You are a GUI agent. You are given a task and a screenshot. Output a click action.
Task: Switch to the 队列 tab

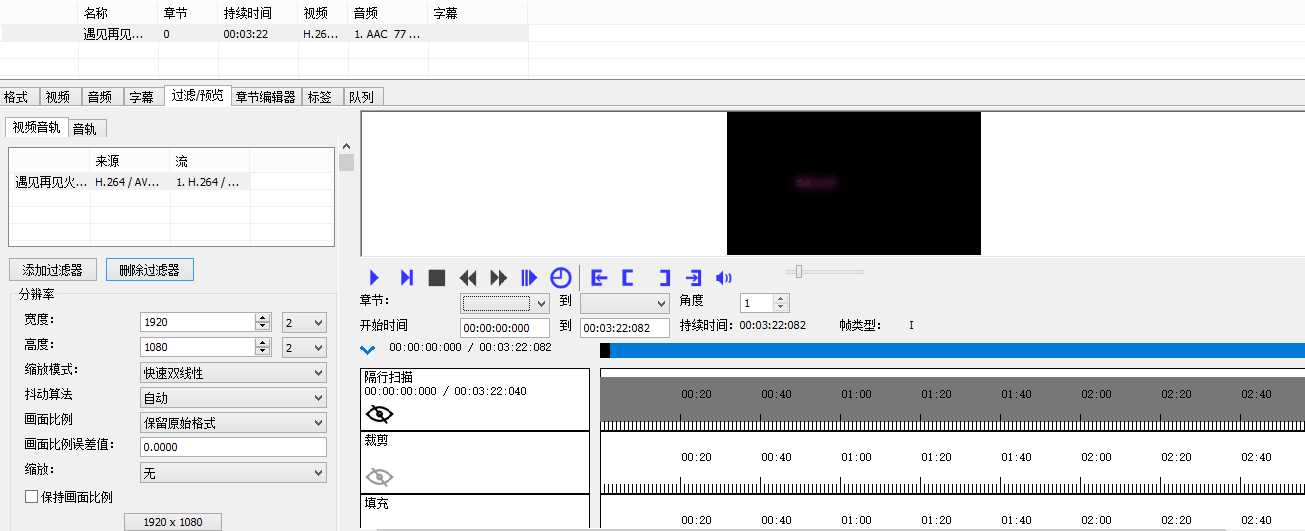click(362, 97)
